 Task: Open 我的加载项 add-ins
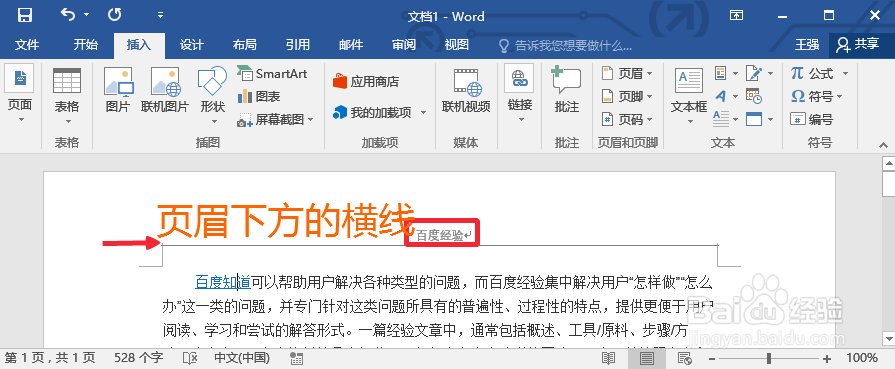380,113
